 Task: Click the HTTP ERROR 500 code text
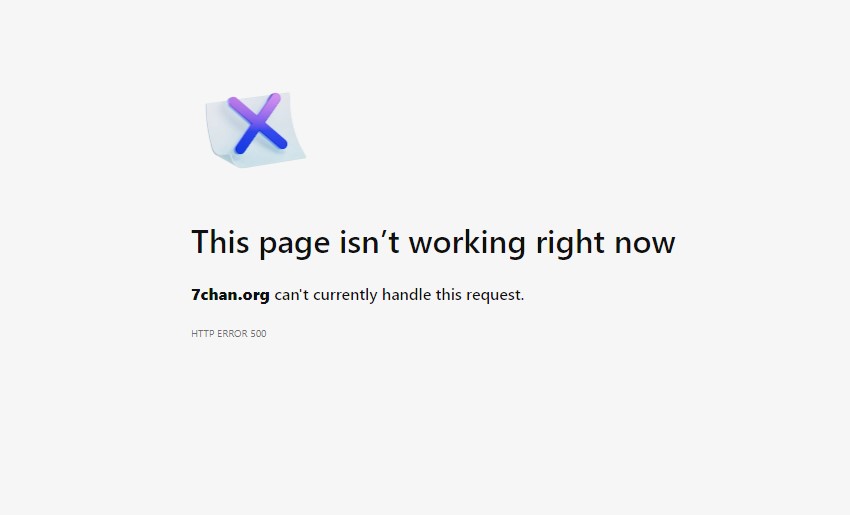[229, 333]
